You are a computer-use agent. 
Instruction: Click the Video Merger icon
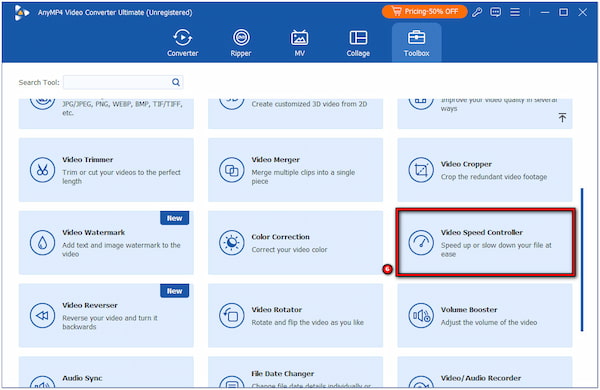[x=232, y=170]
